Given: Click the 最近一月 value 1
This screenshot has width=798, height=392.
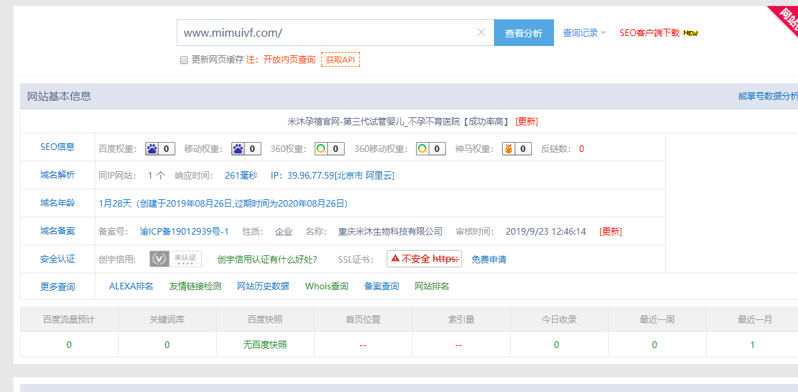Looking at the screenshot, I should click(752, 345).
